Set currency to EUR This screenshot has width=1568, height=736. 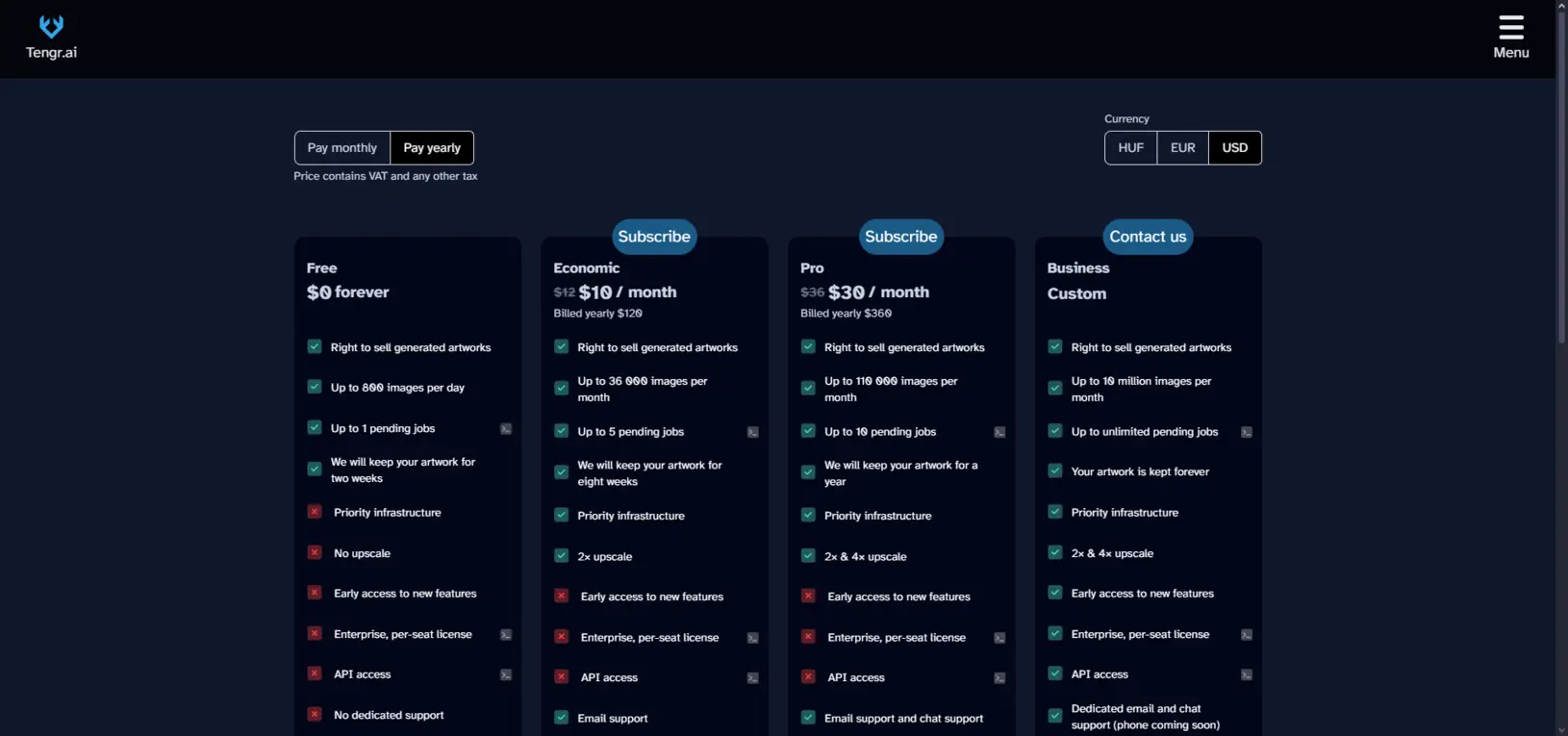(1183, 148)
